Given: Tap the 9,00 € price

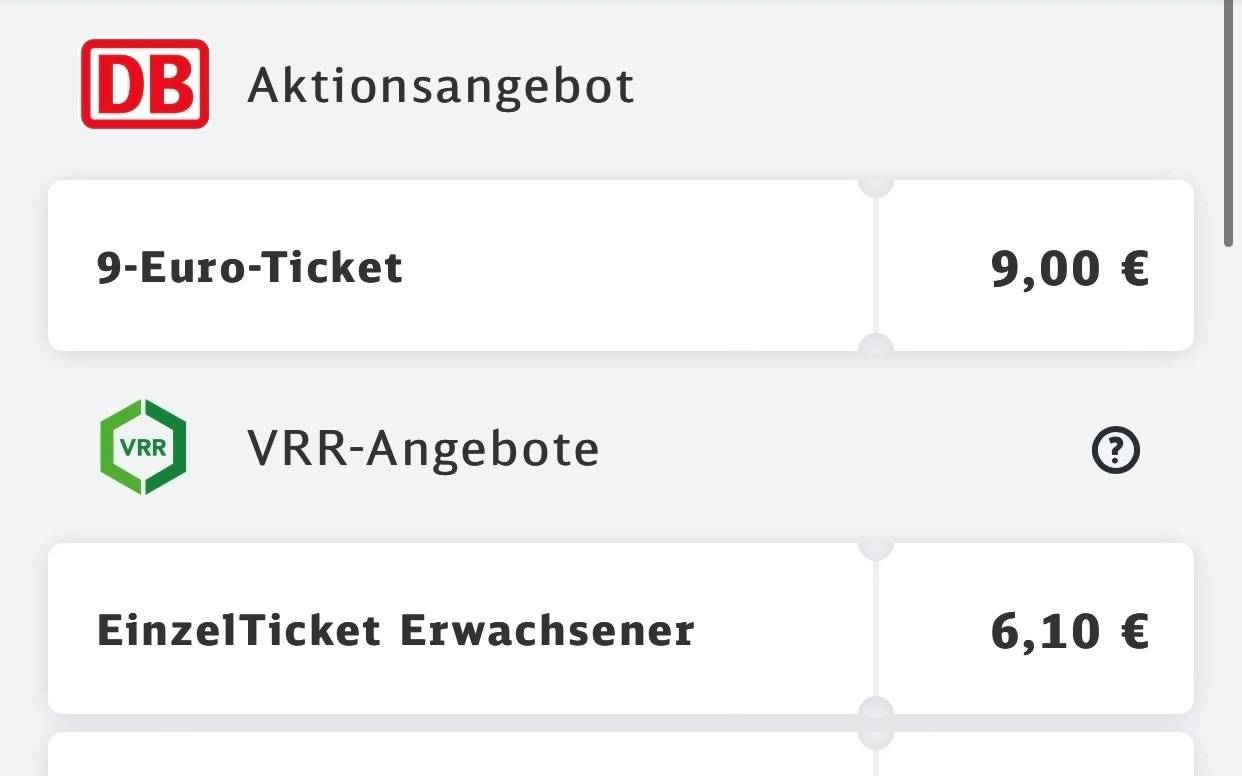Looking at the screenshot, I should [1069, 268].
